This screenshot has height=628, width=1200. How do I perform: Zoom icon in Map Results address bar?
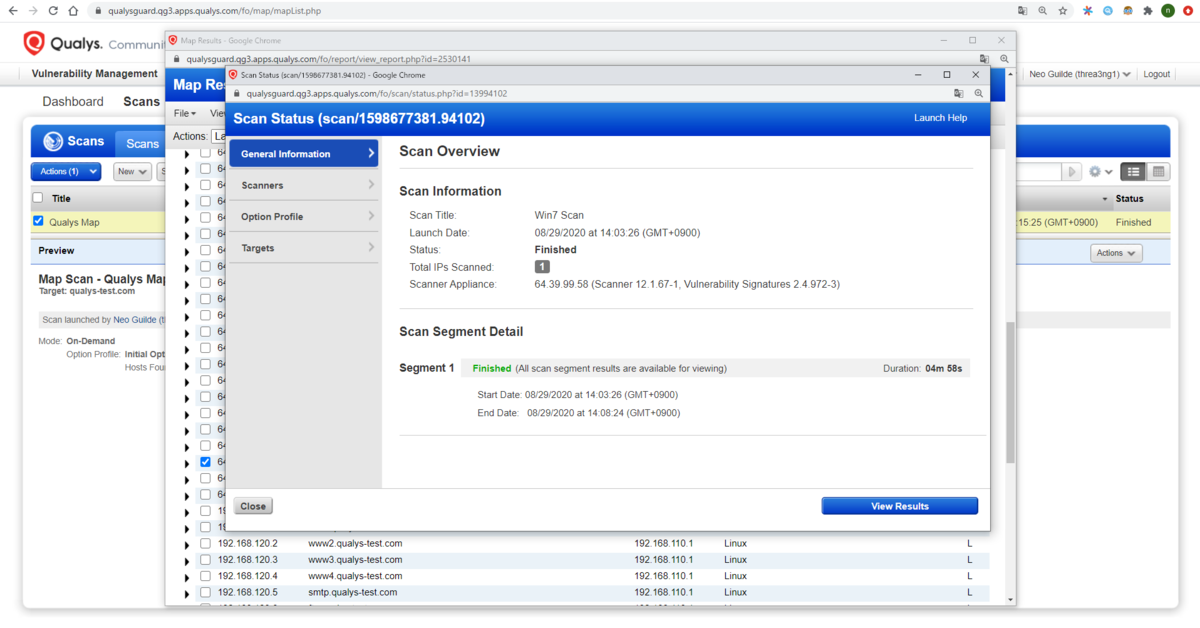[x=1004, y=59]
